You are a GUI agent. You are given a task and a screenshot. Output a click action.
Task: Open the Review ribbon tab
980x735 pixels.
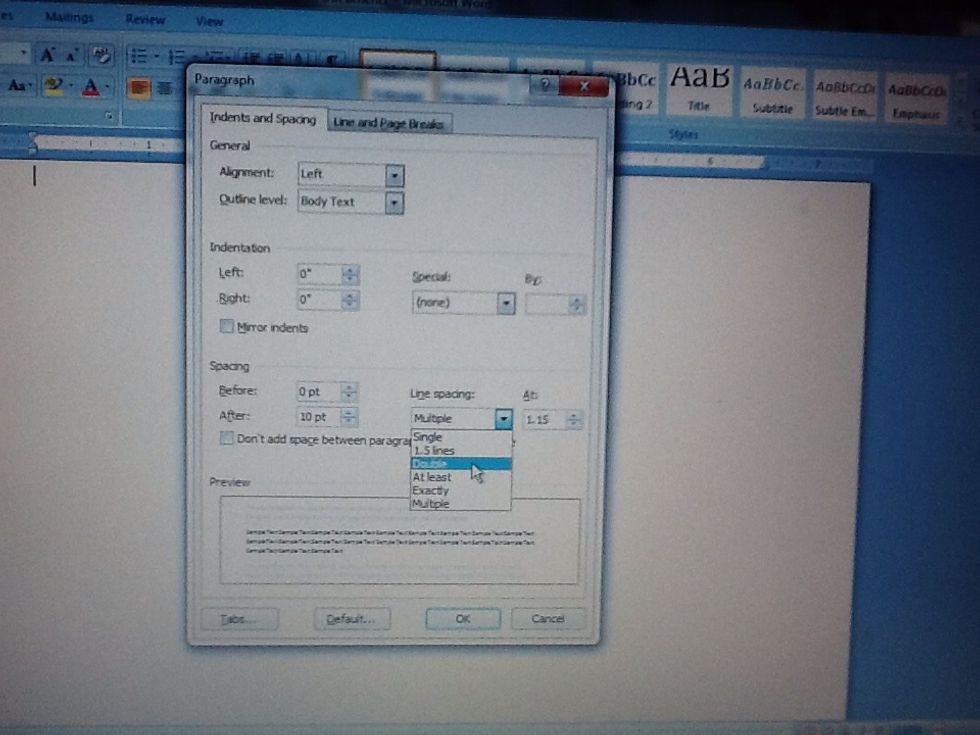pyautogui.click(x=146, y=19)
